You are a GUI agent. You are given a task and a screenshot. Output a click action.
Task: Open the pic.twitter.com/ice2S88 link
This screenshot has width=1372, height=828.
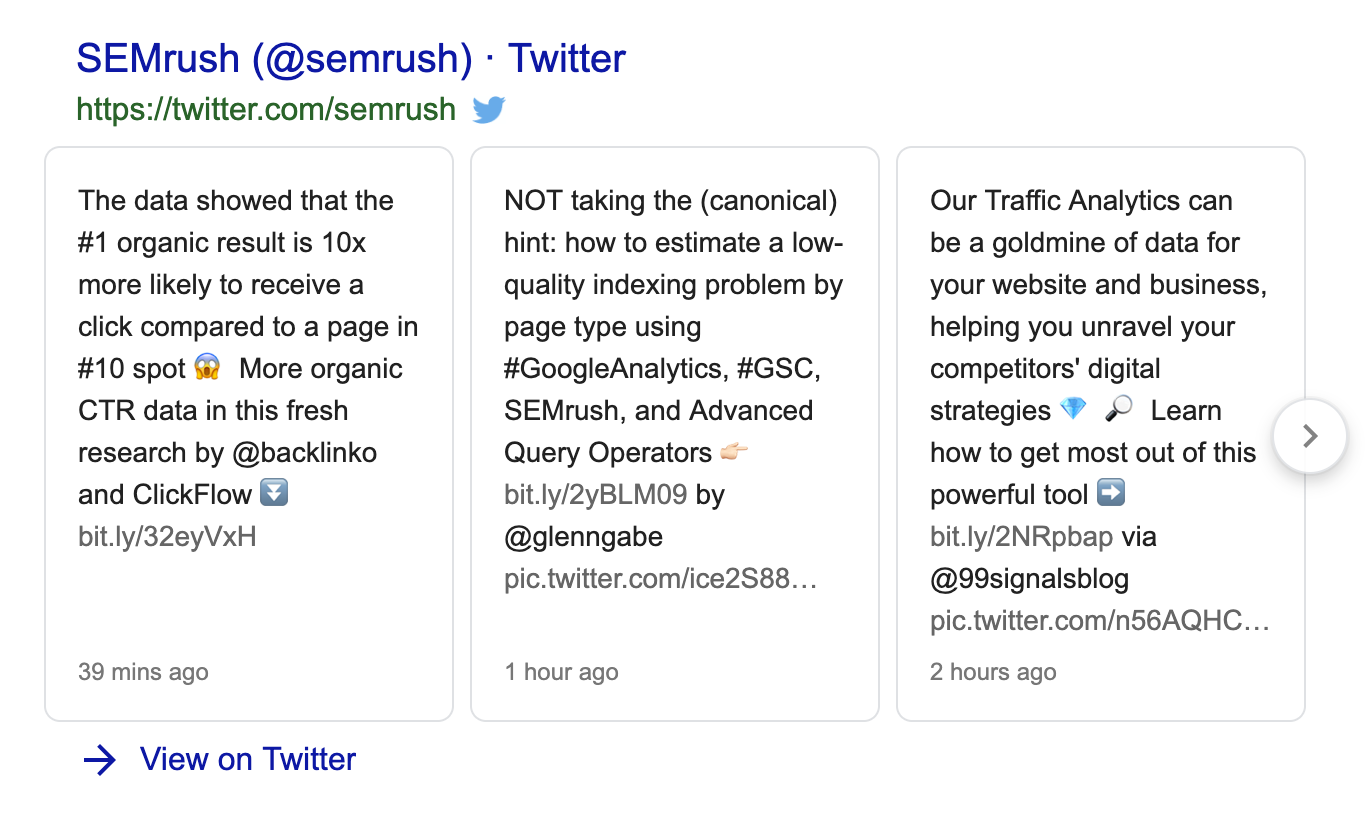tap(661, 579)
